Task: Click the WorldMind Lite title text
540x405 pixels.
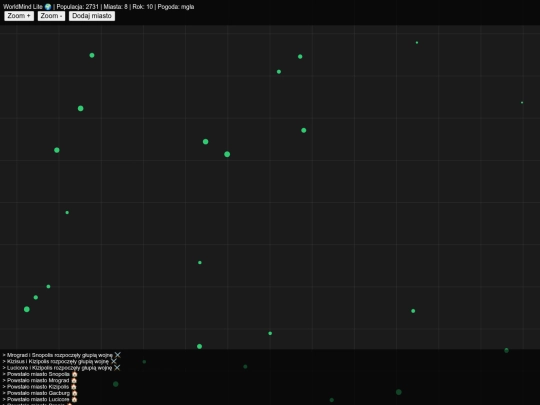Action: click(23, 7)
